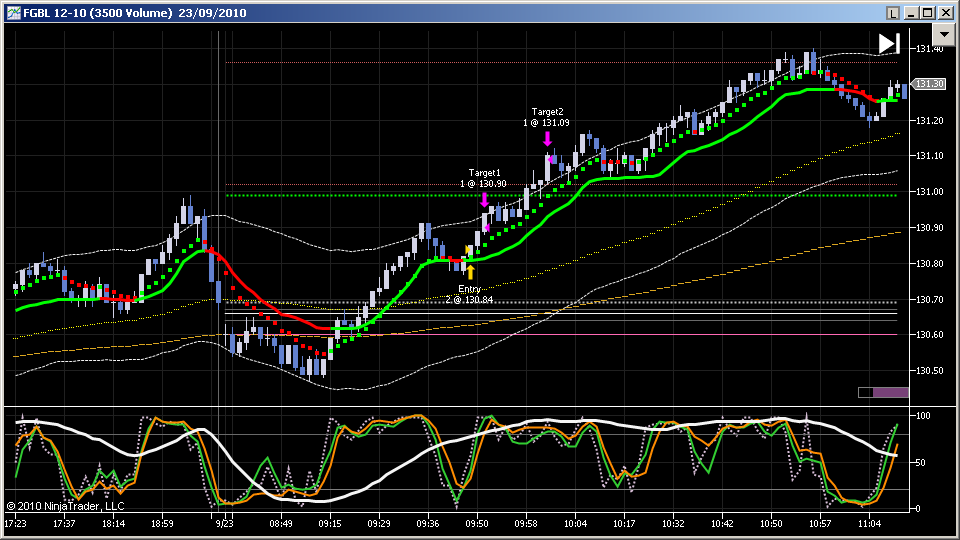
Task: Click the 10:04 time axis label
Action: [x=576, y=523]
